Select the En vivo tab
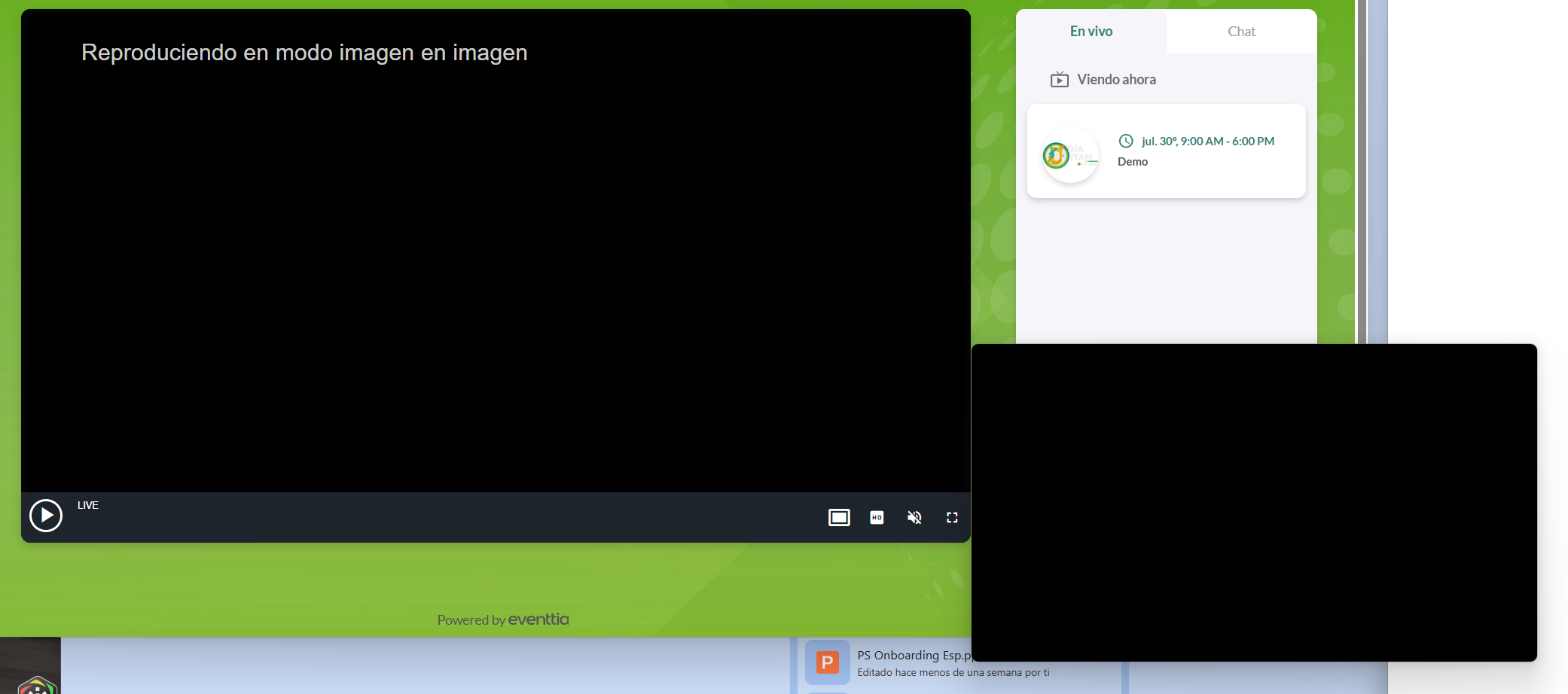 click(1091, 32)
